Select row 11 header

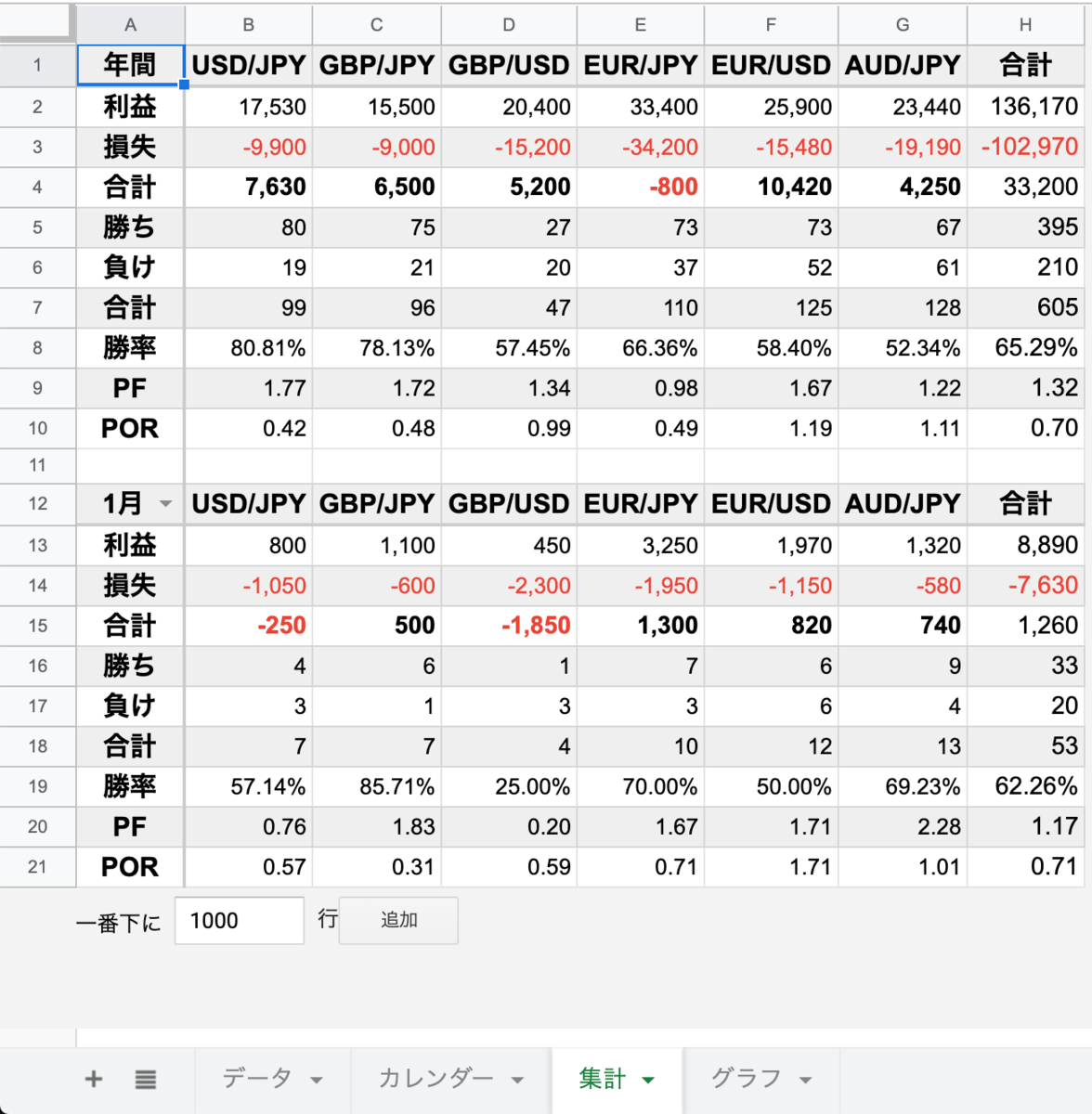(x=37, y=465)
